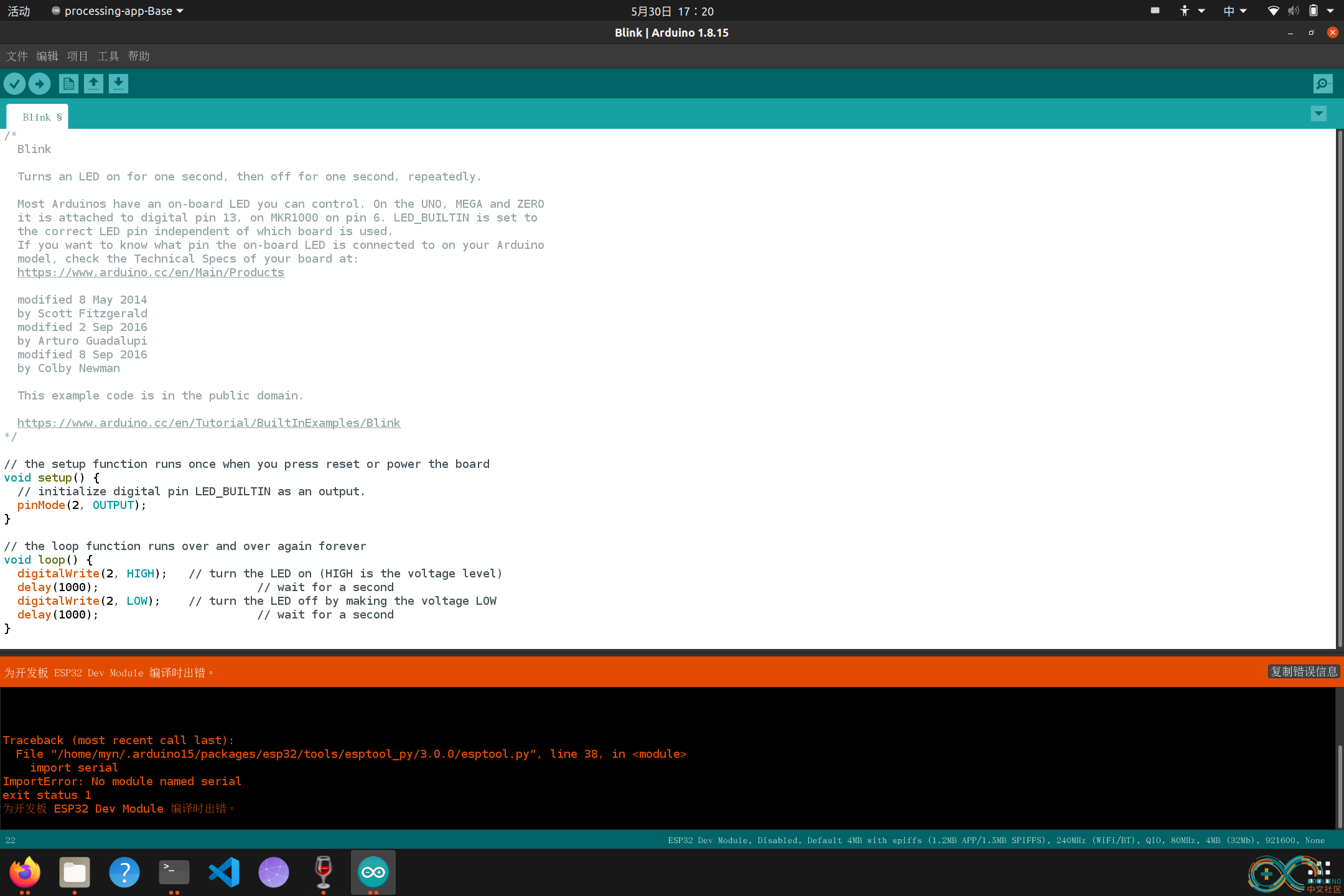Click the 'by Scott Fitzgerald' comment line
Screen dimensions: 1344x896
point(82,314)
